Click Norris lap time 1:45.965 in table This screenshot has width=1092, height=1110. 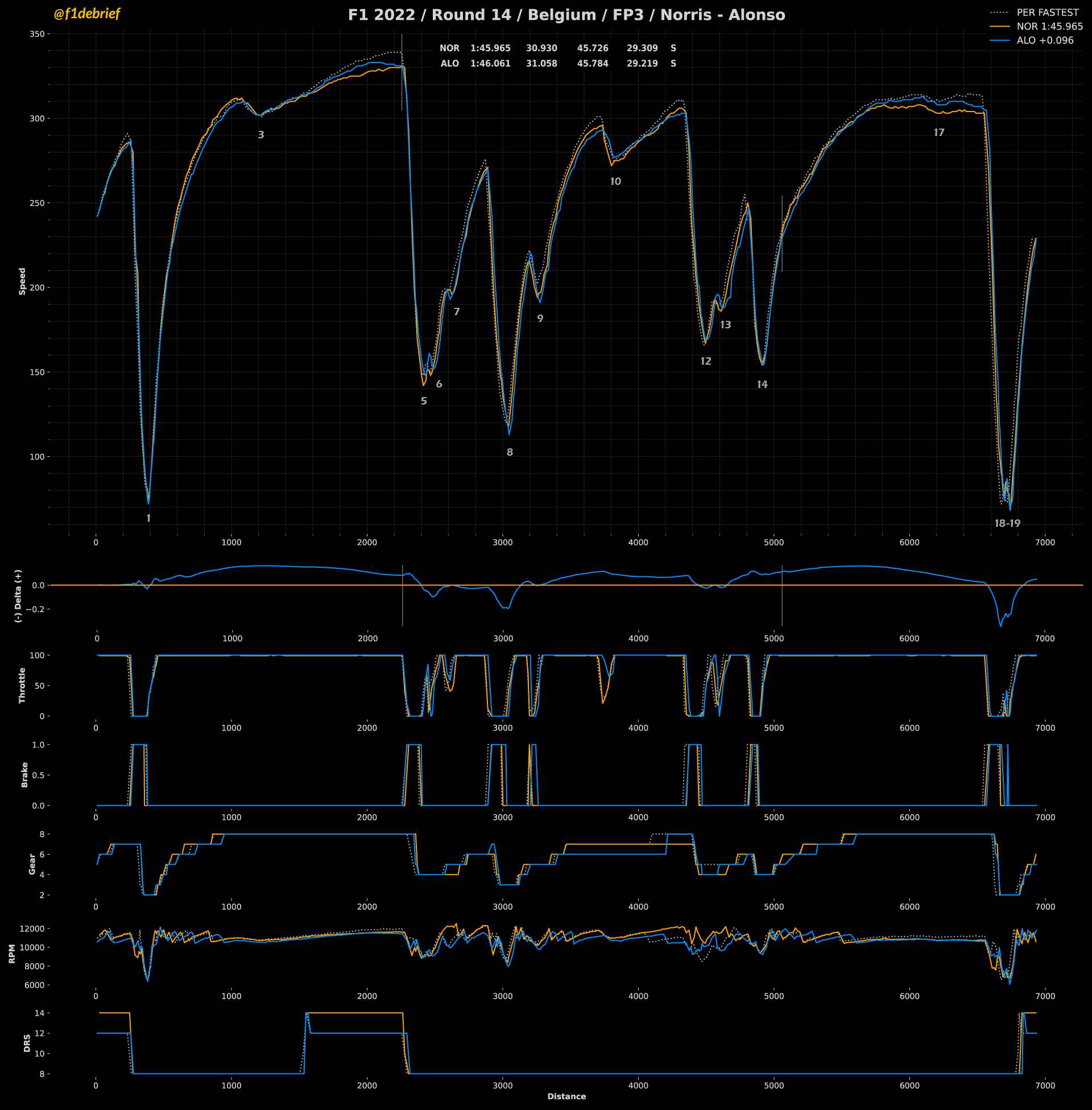click(x=490, y=48)
